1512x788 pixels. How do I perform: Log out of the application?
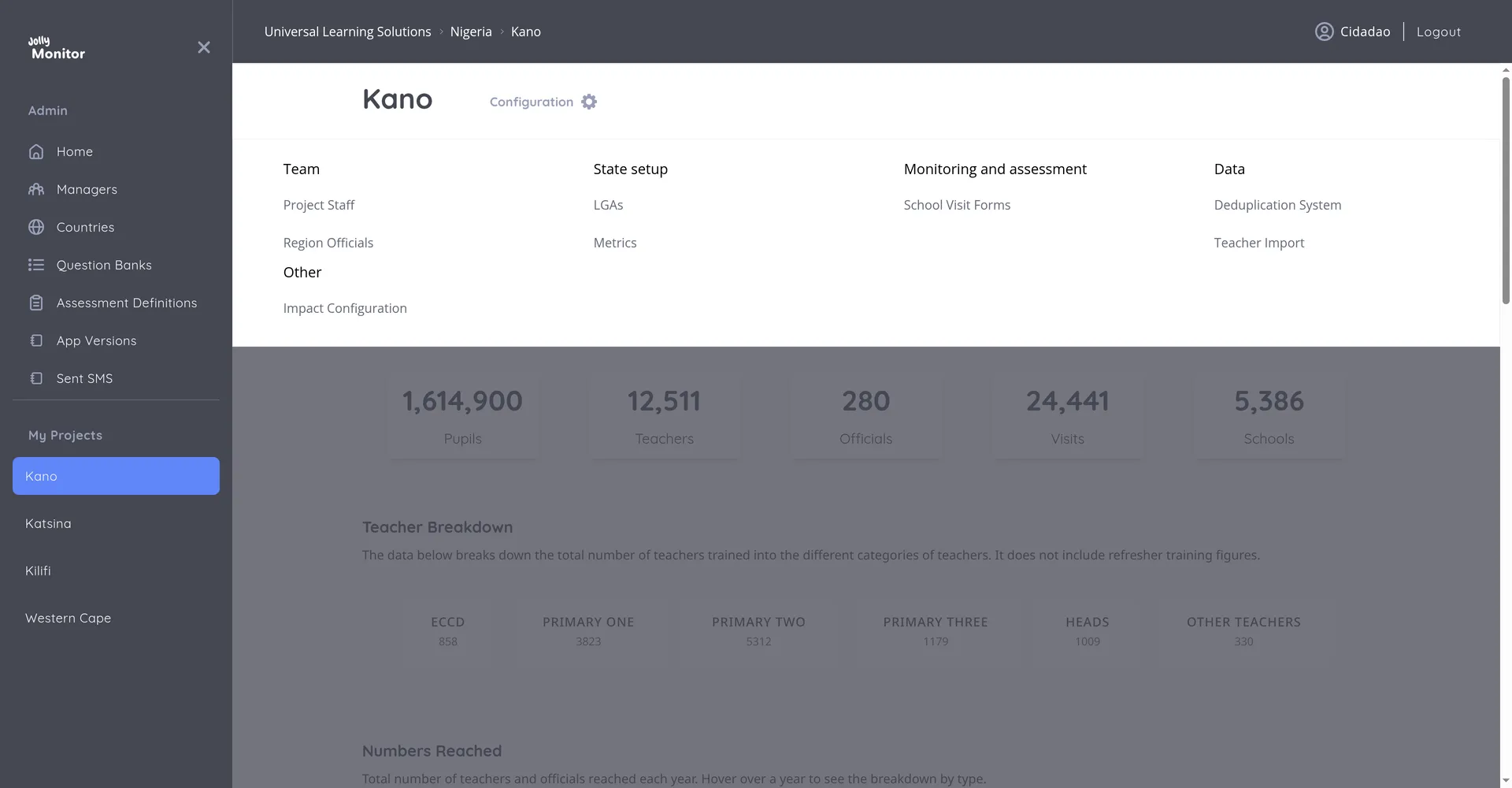pyautogui.click(x=1438, y=32)
